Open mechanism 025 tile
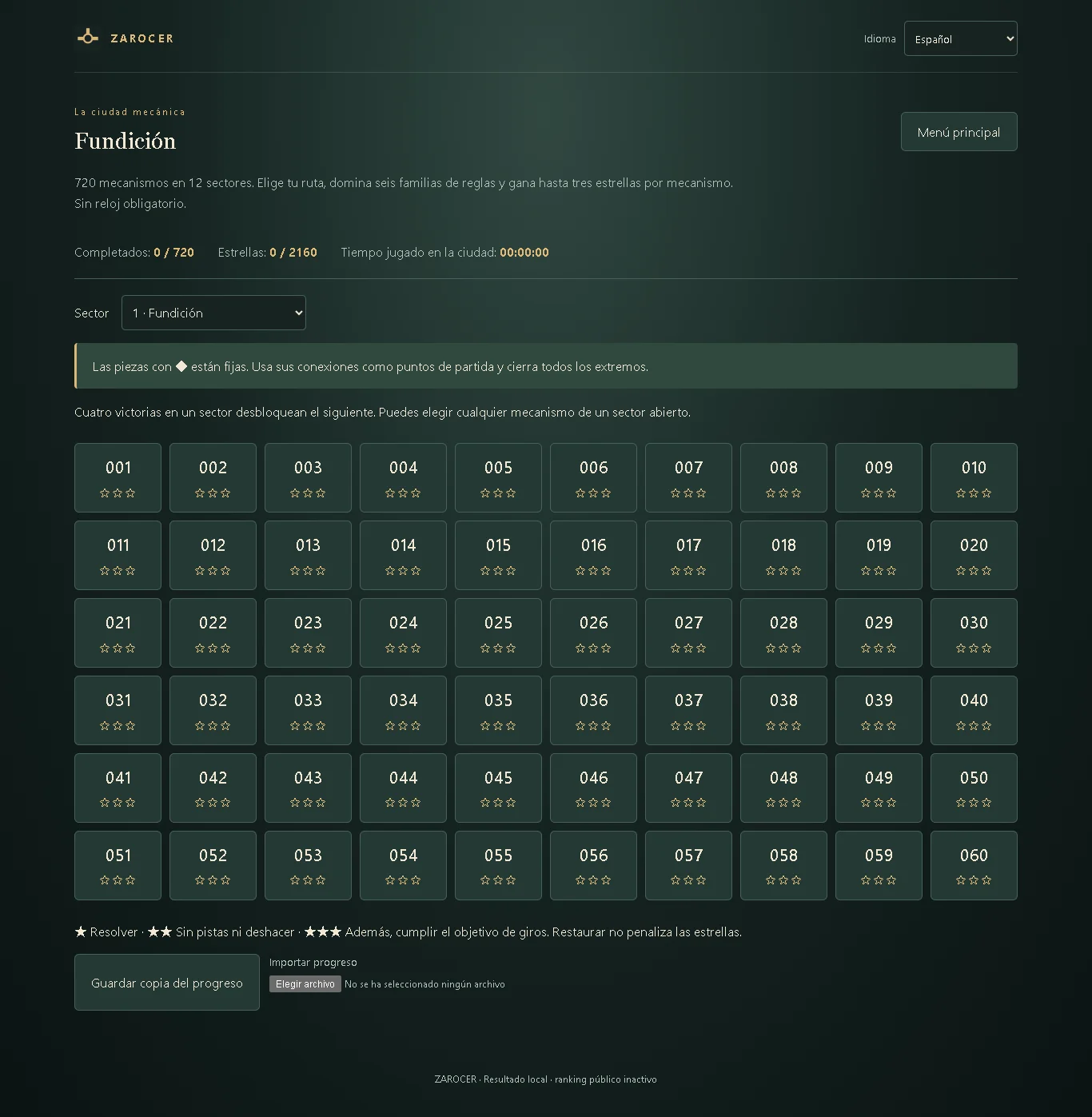This screenshot has width=1092, height=1117. [498, 632]
